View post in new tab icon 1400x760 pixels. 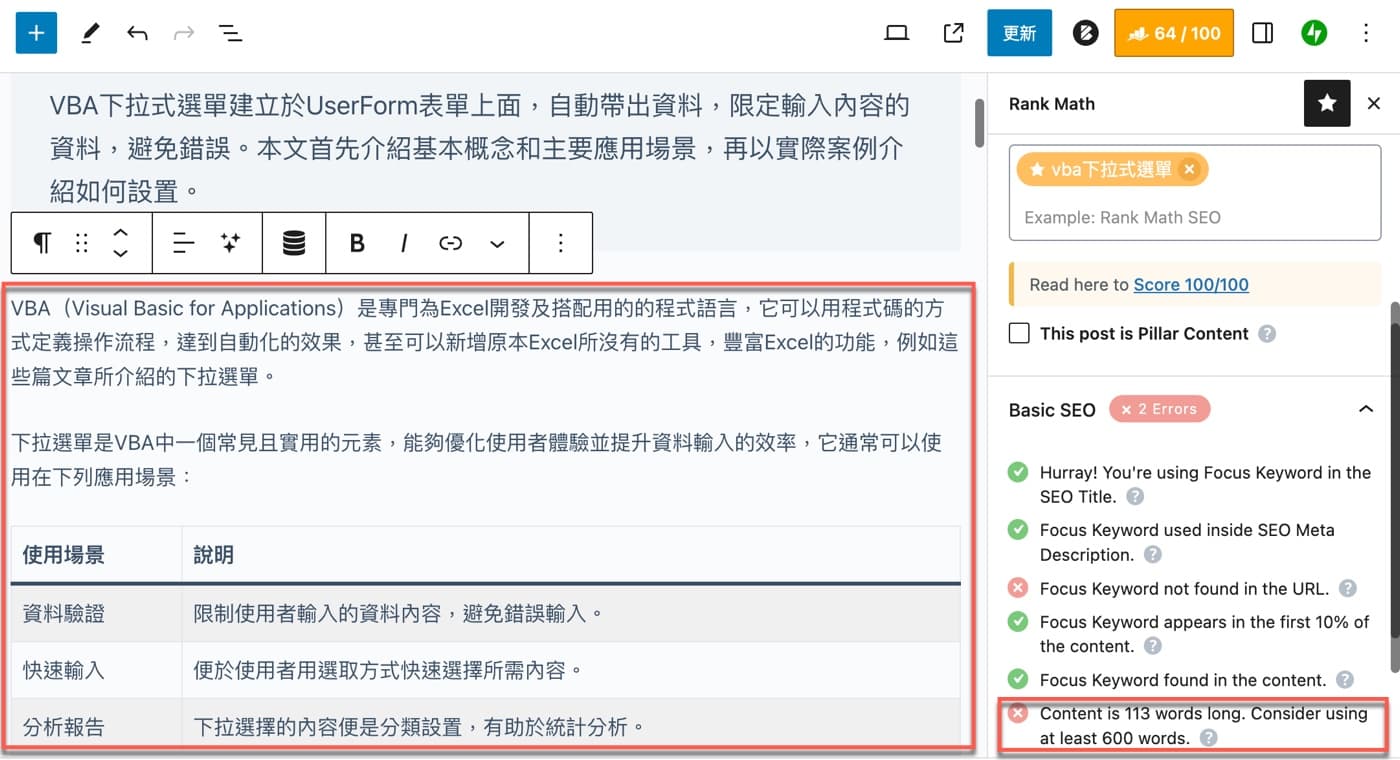click(953, 33)
